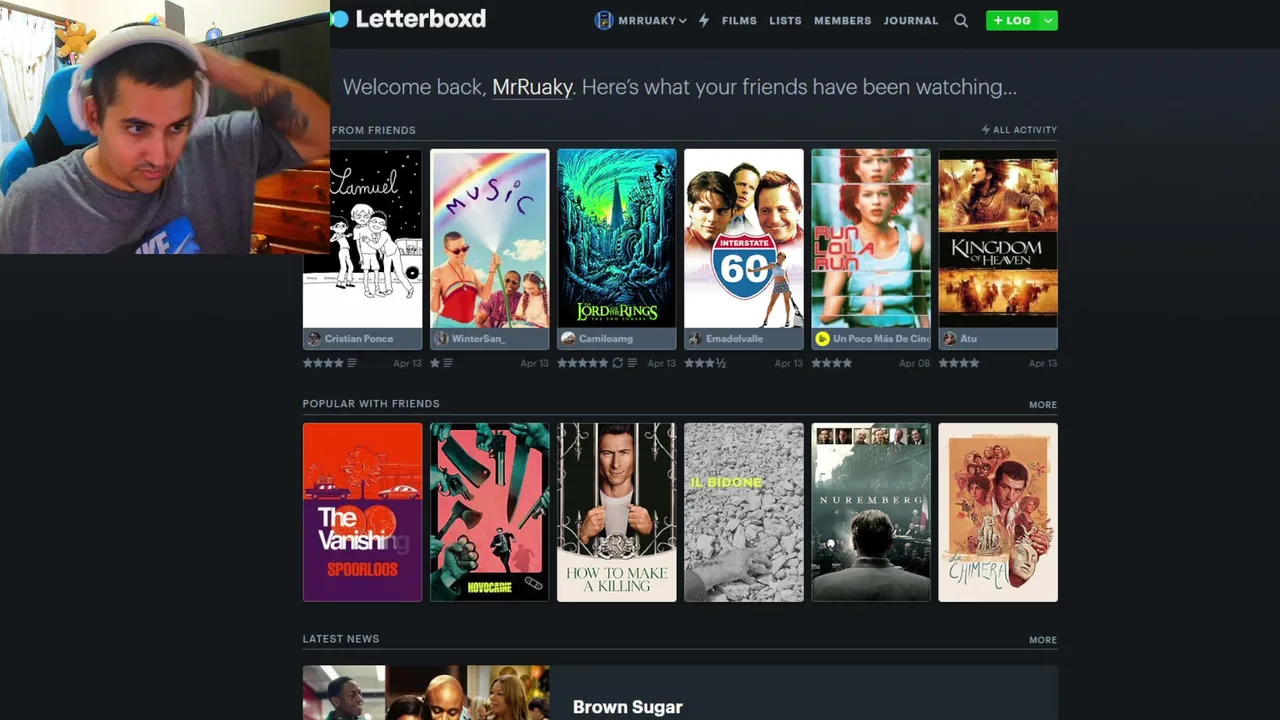Open review icon beside Camiloamg rating

pyautogui.click(x=632, y=363)
